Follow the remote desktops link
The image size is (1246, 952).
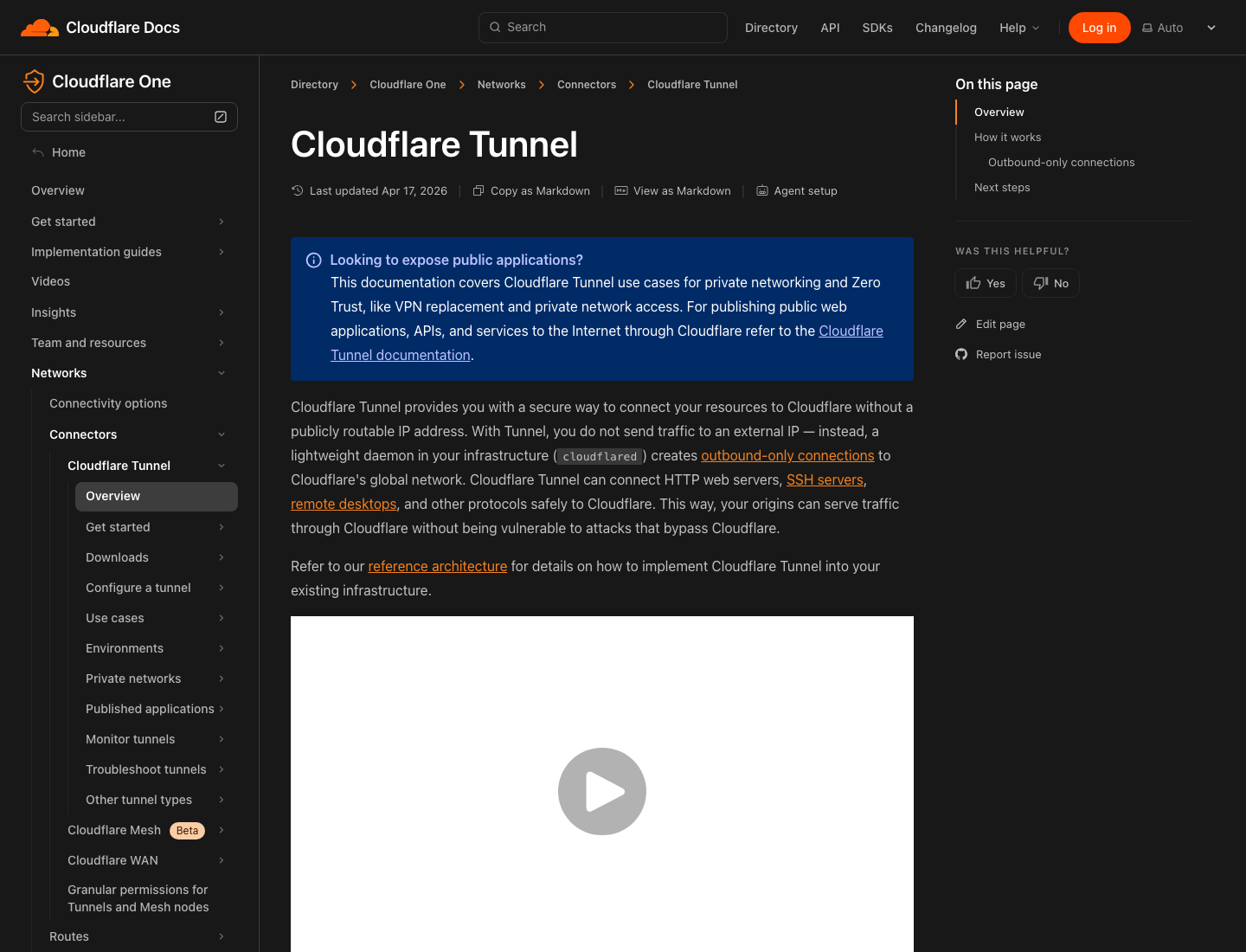click(x=344, y=504)
